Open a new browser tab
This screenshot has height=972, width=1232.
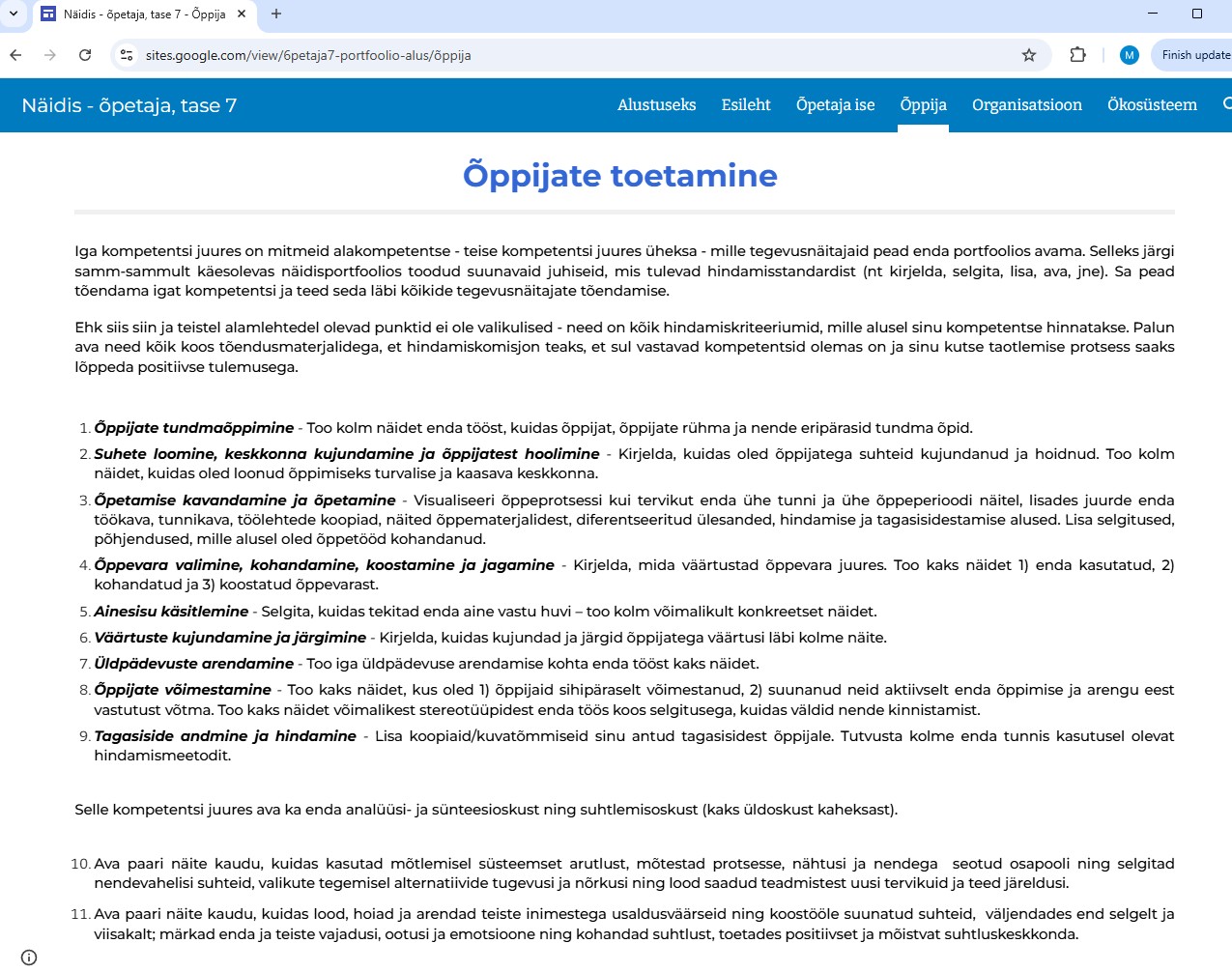pyautogui.click(x=276, y=14)
